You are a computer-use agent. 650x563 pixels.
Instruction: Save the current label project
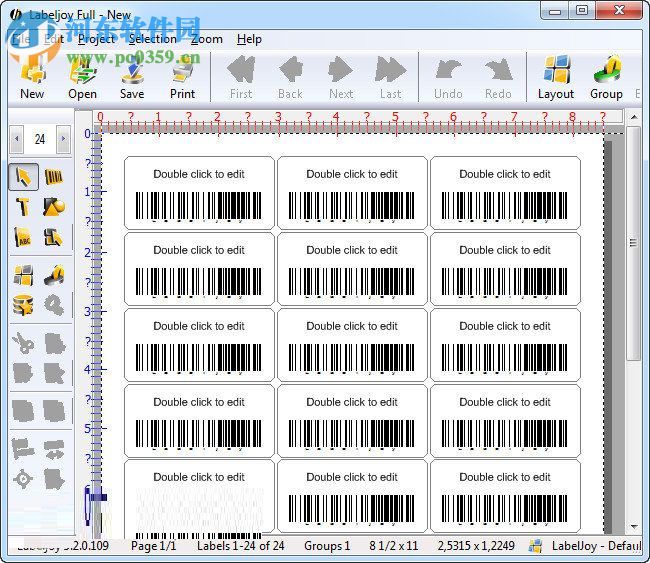(132, 78)
